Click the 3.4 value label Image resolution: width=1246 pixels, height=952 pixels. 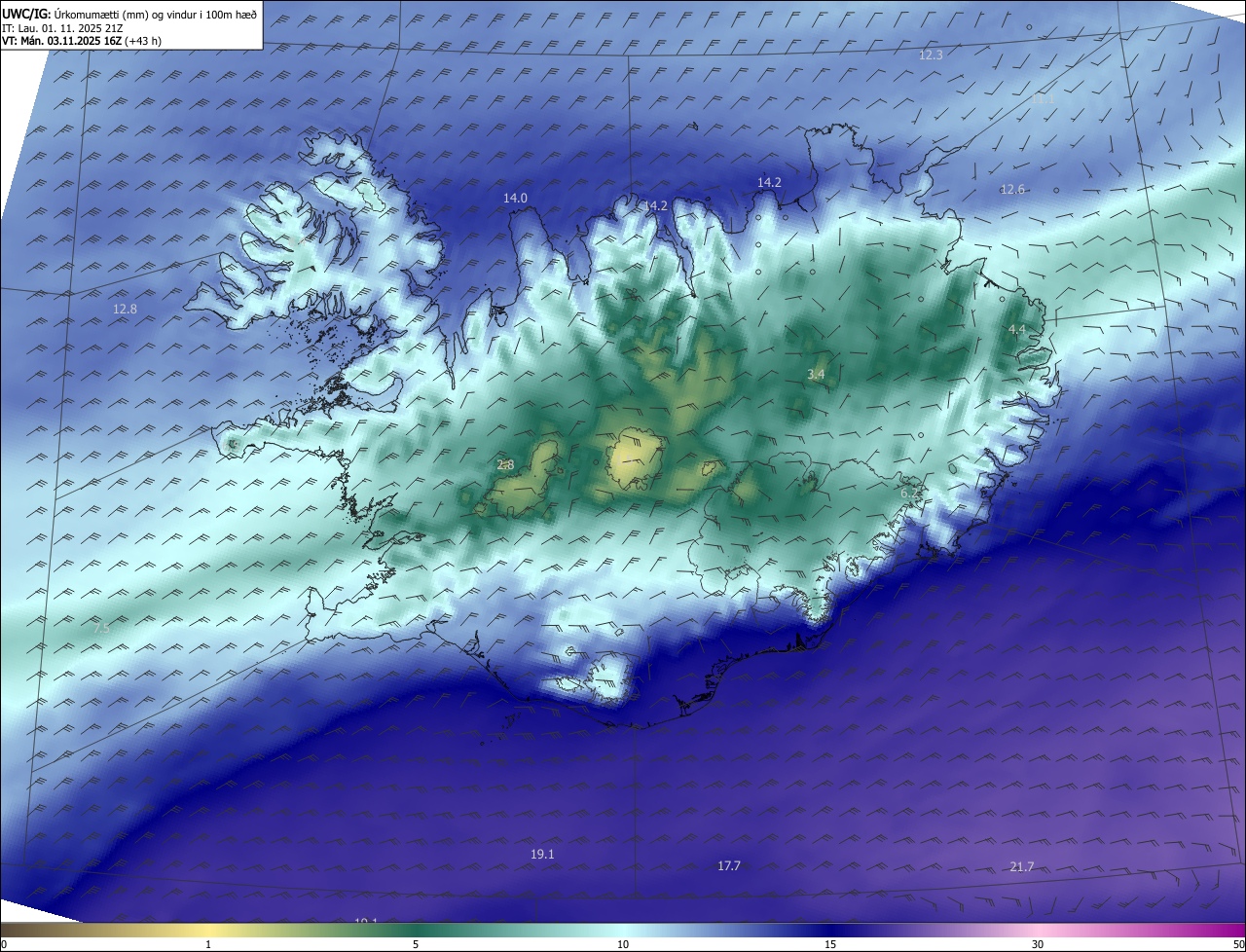tap(816, 374)
